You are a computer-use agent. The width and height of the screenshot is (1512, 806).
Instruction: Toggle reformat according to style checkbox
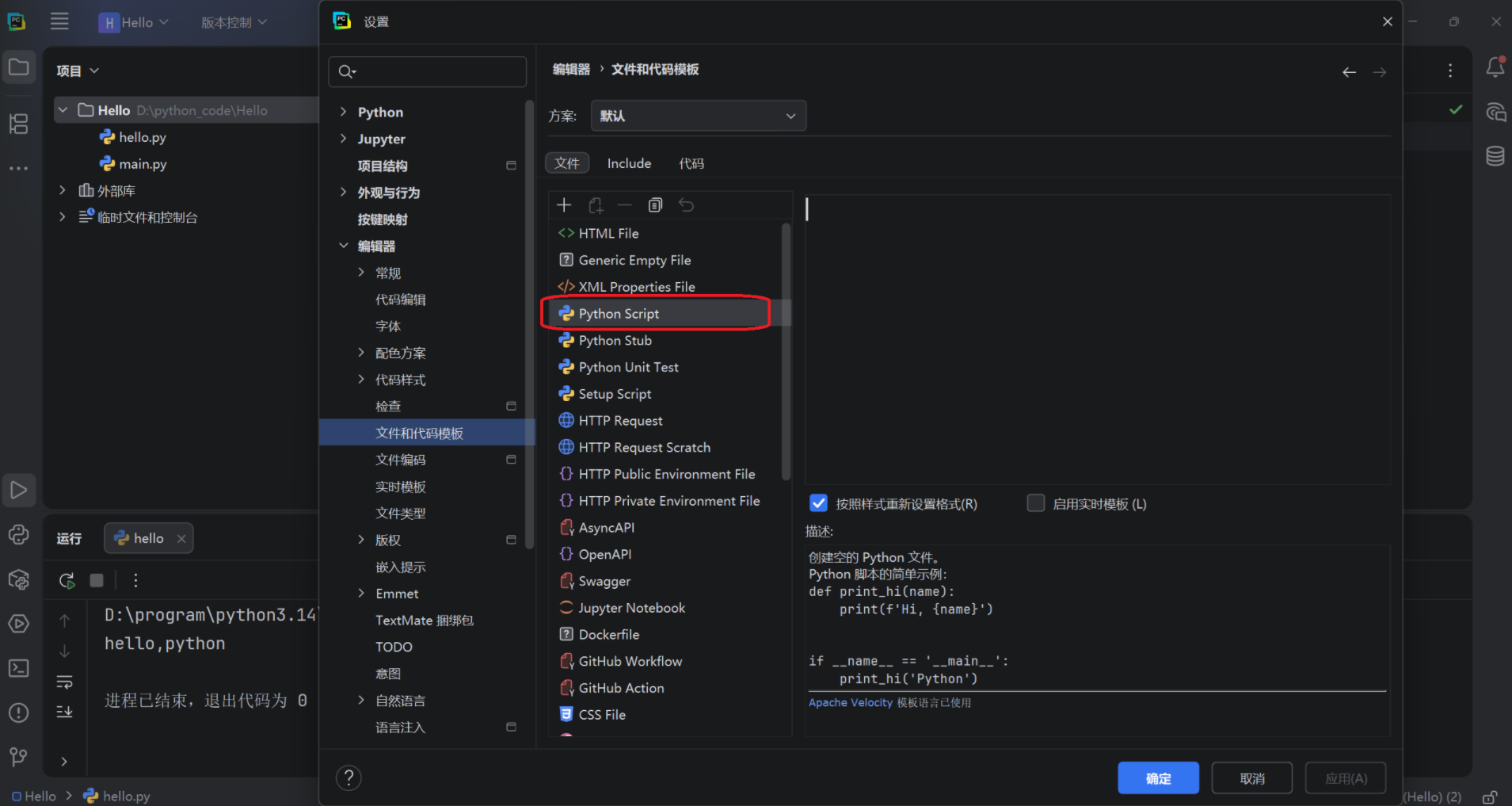click(x=818, y=503)
